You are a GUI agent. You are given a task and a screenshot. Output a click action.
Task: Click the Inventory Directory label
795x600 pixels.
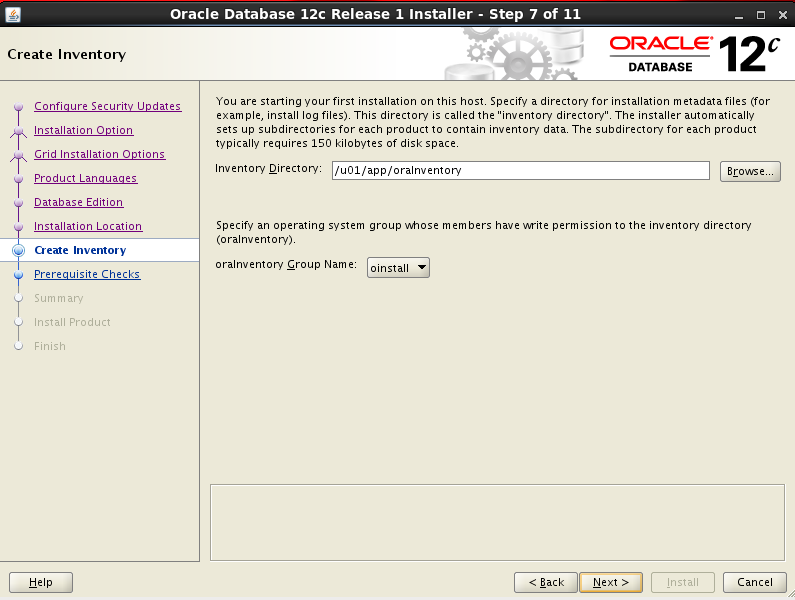(268, 168)
